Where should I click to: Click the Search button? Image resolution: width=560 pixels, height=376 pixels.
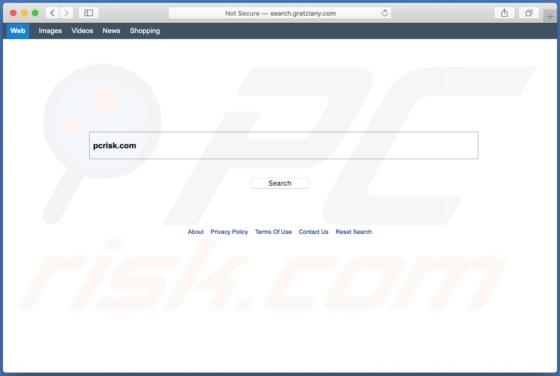280,183
